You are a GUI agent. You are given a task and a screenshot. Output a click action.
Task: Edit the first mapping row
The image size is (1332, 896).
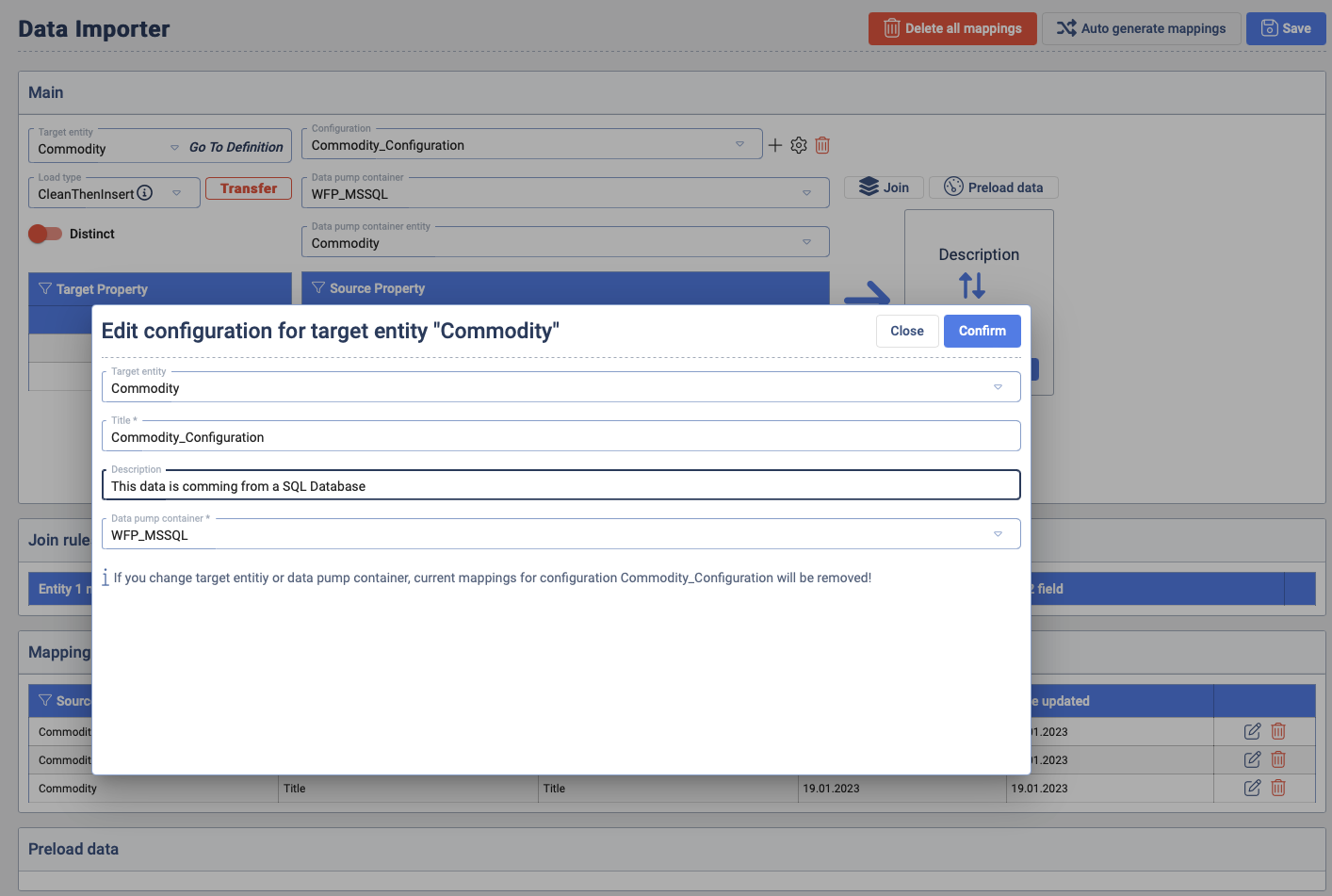tap(1252, 731)
